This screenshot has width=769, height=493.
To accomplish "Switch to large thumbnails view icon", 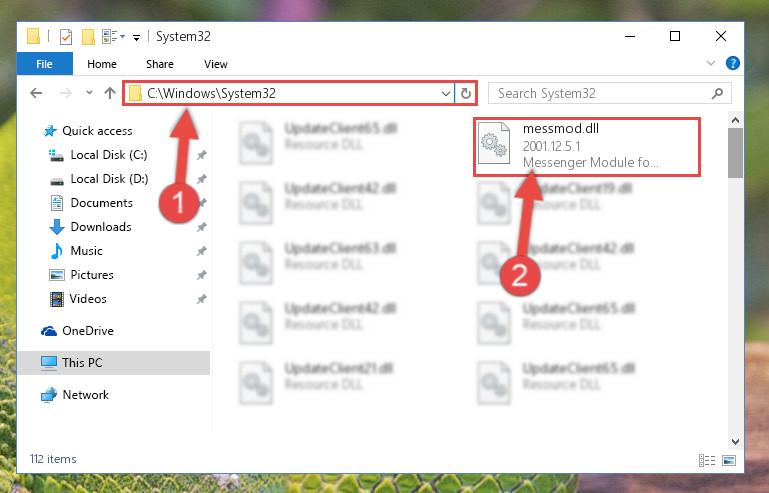I will (729, 460).
